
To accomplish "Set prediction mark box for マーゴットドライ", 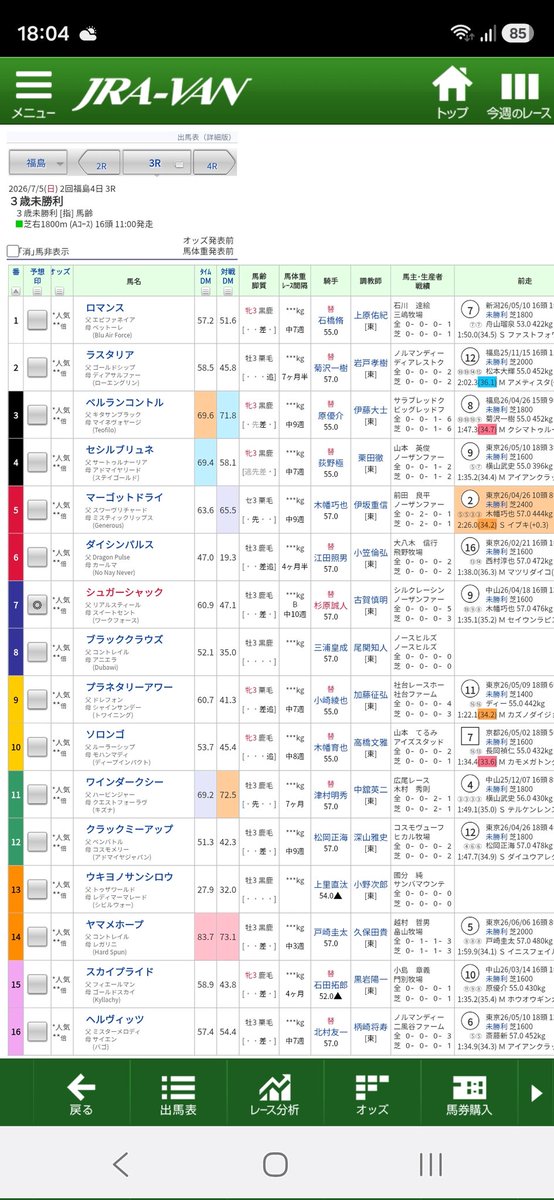I will (37, 510).
